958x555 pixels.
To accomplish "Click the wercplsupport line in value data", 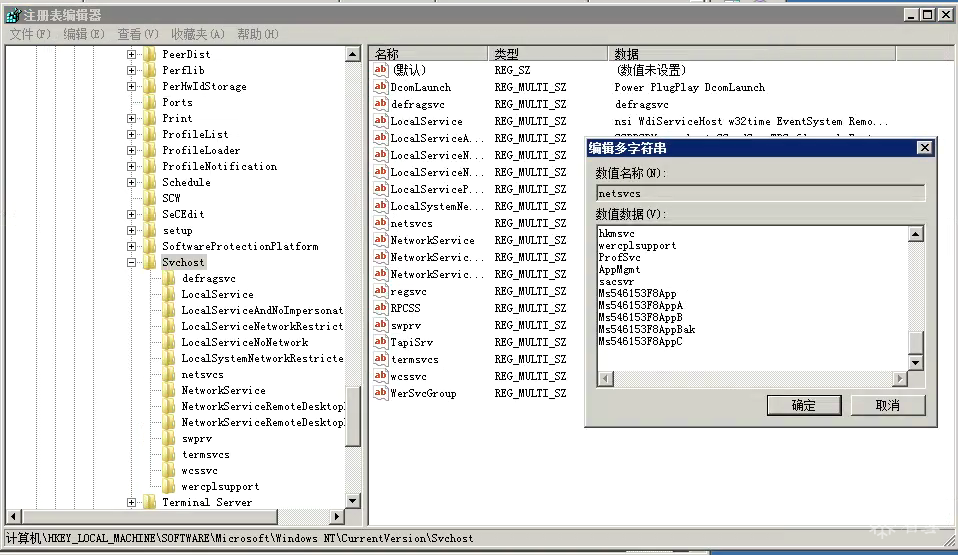I will pos(637,246).
